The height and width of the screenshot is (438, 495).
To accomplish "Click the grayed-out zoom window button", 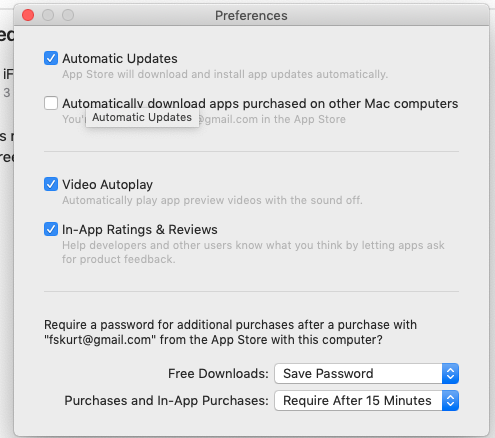I will (68, 15).
